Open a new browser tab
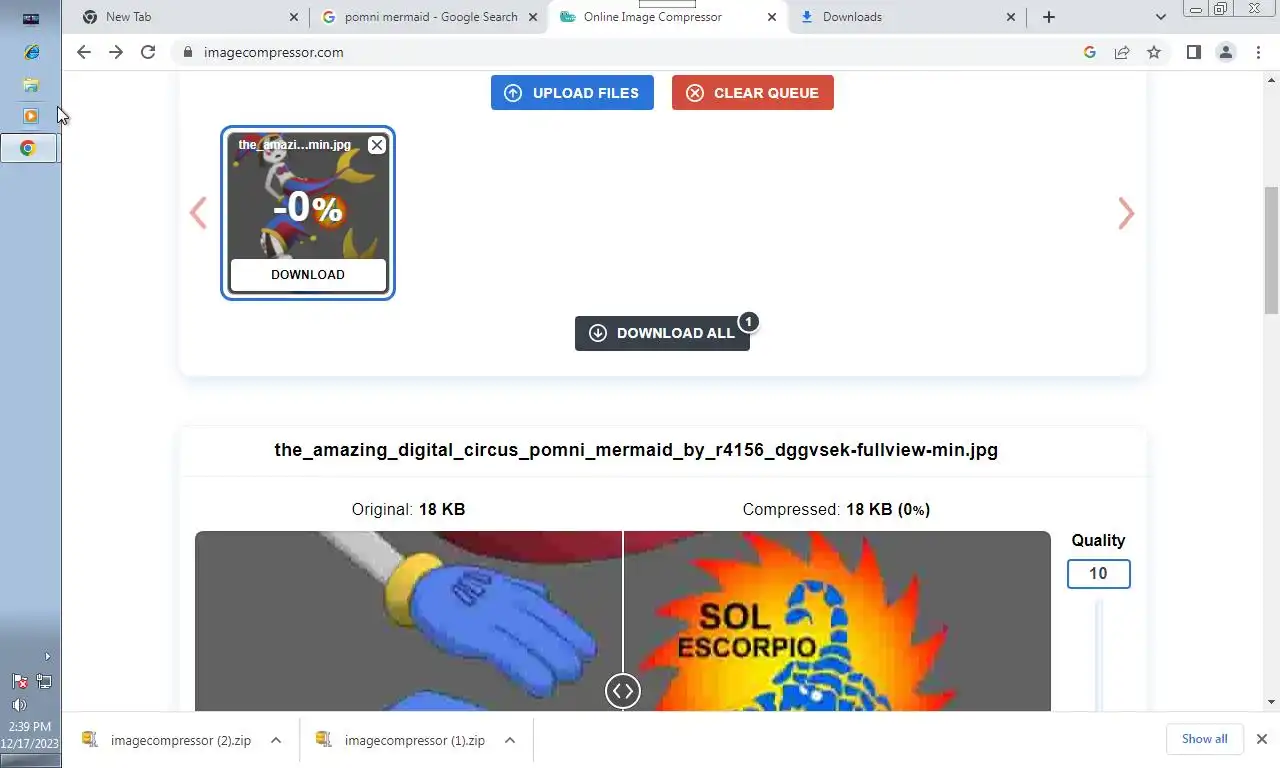 pyautogui.click(x=1048, y=17)
